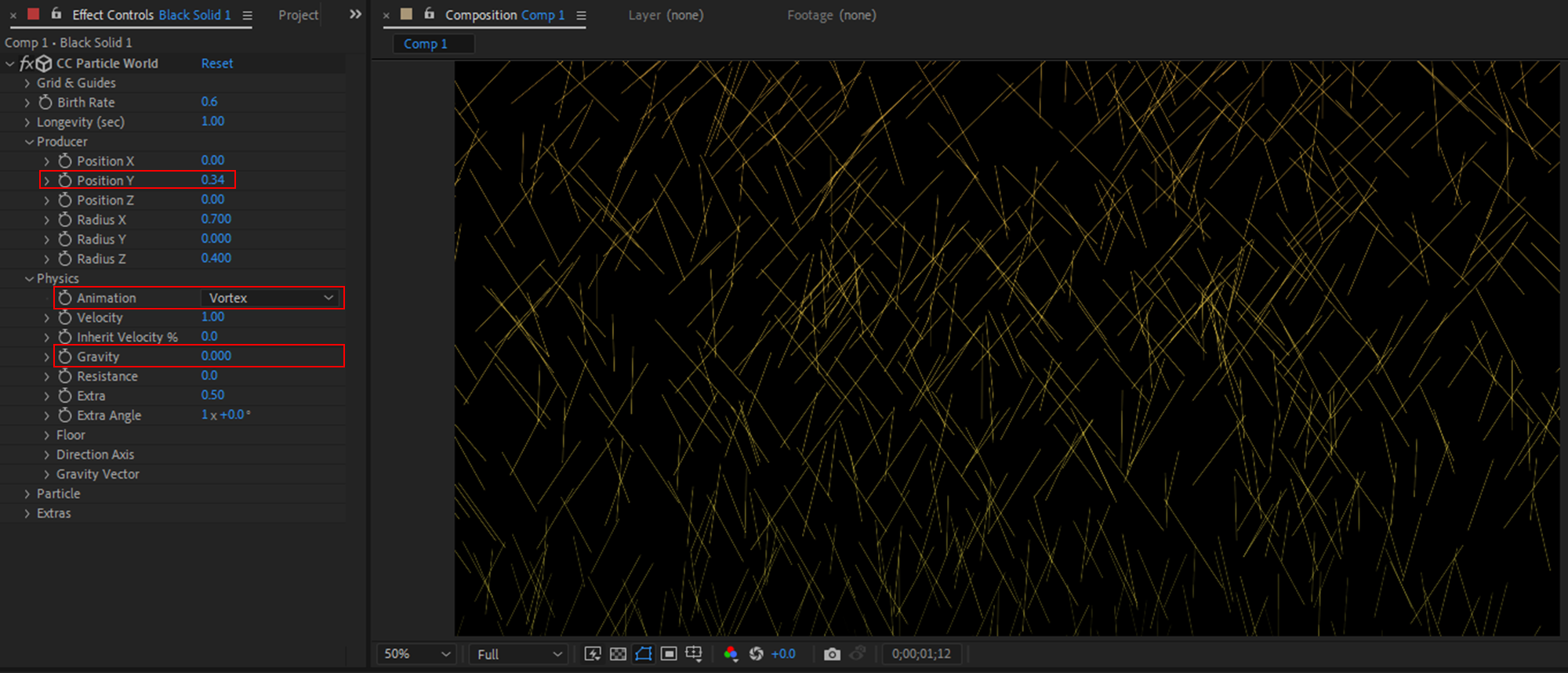Image resolution: width=1568 pixels, height=673 pixels.
Task: Click the lock icon on Composition panel
Action: point(430,13)
